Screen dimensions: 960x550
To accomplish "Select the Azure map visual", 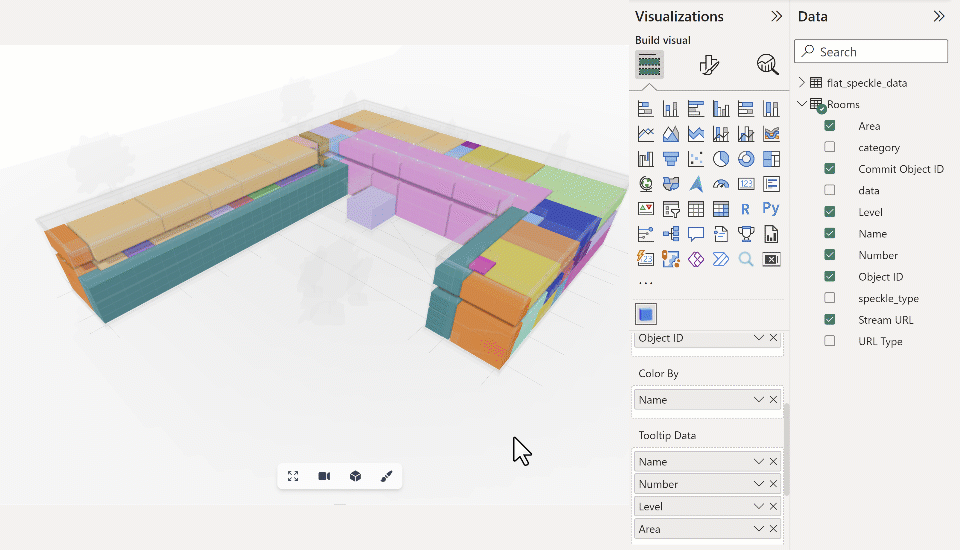I will (696, 184).
